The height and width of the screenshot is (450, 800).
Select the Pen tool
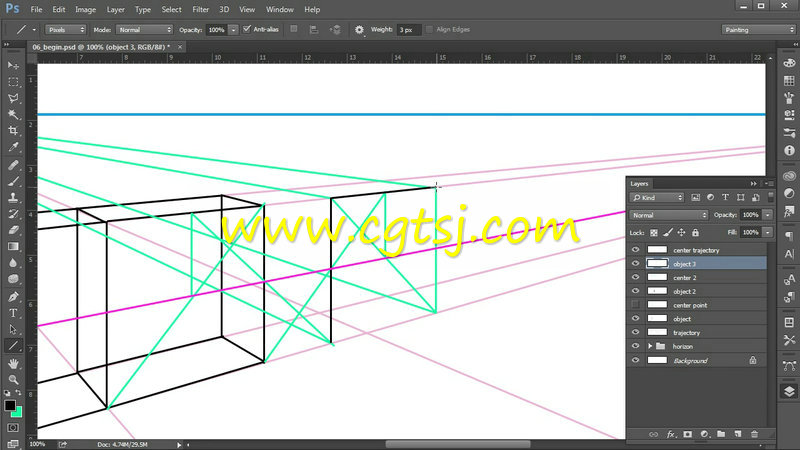point(13,296)
